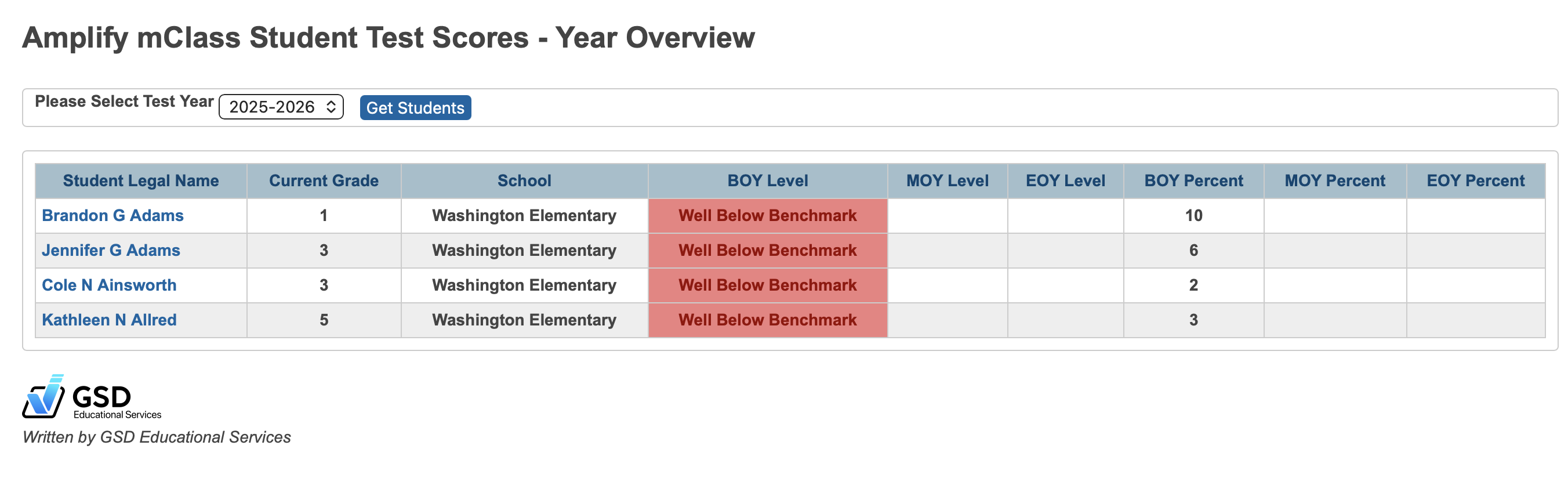The width and height of the screenshot is (1568, 485).
Task: Click the EOY Level column header
Action: coord(1065,180)
